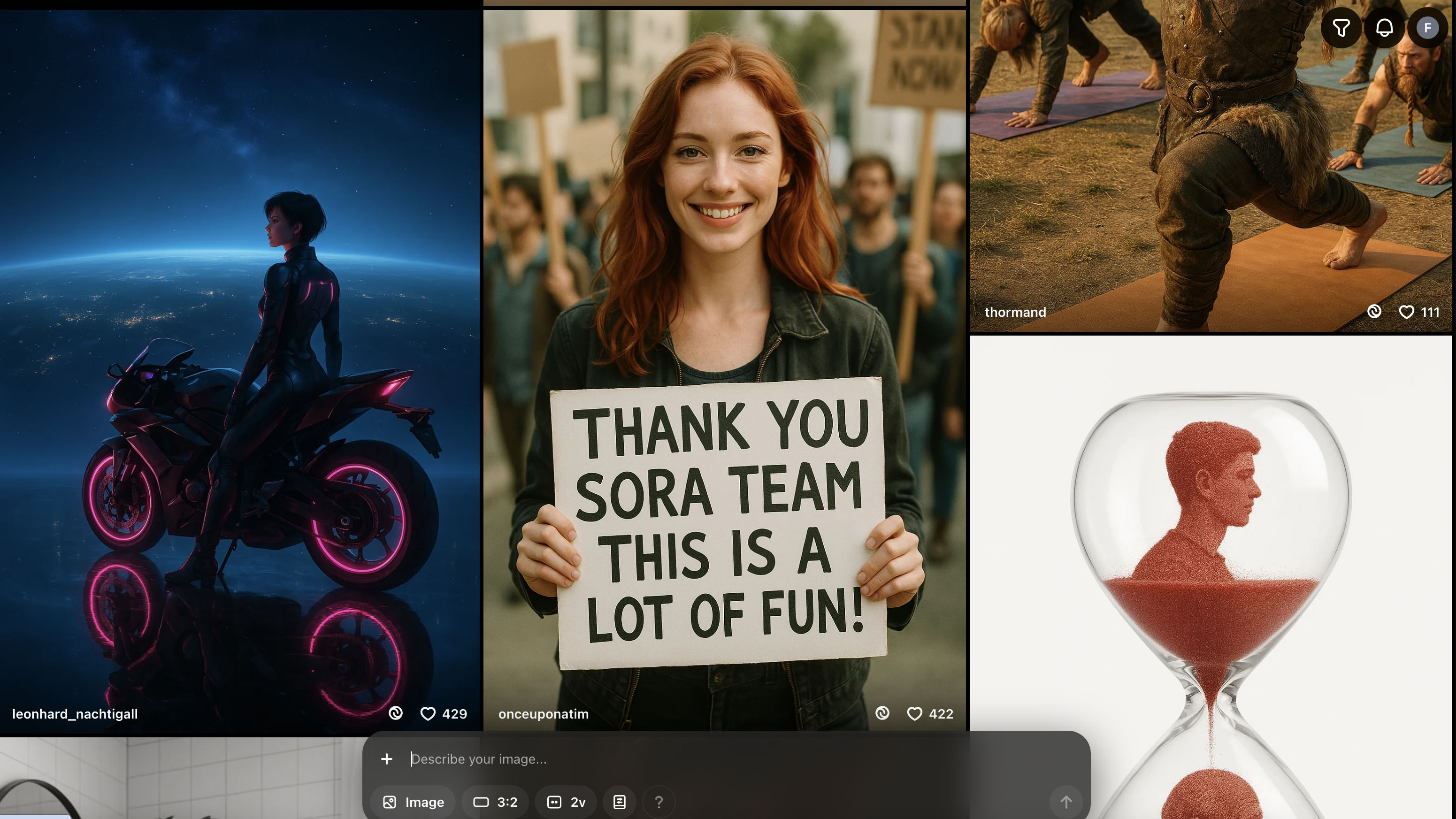Open notifications bell
The image size is (1456, 819).
[1384, 28]
